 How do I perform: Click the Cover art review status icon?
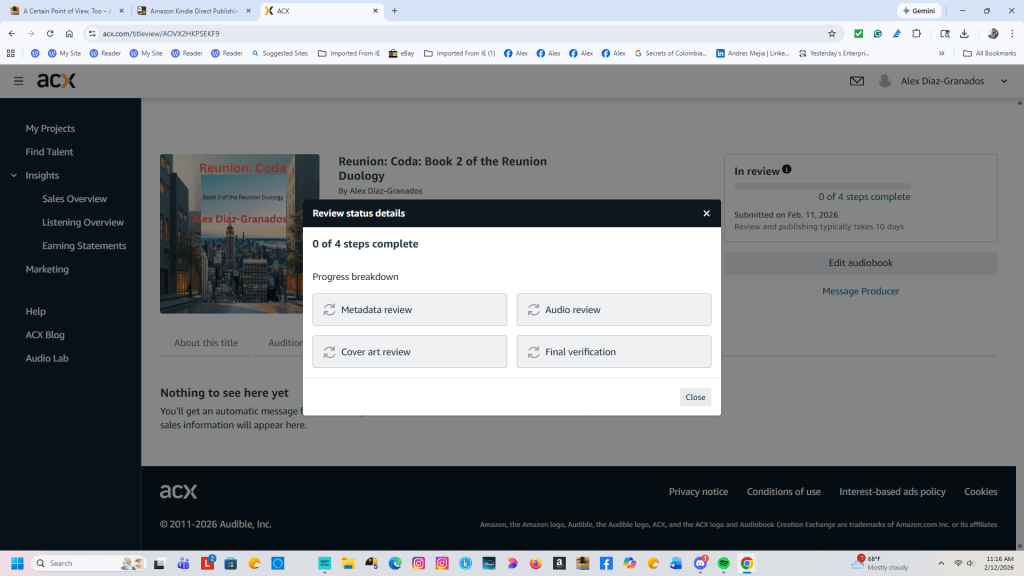click(x=329, y=352)
